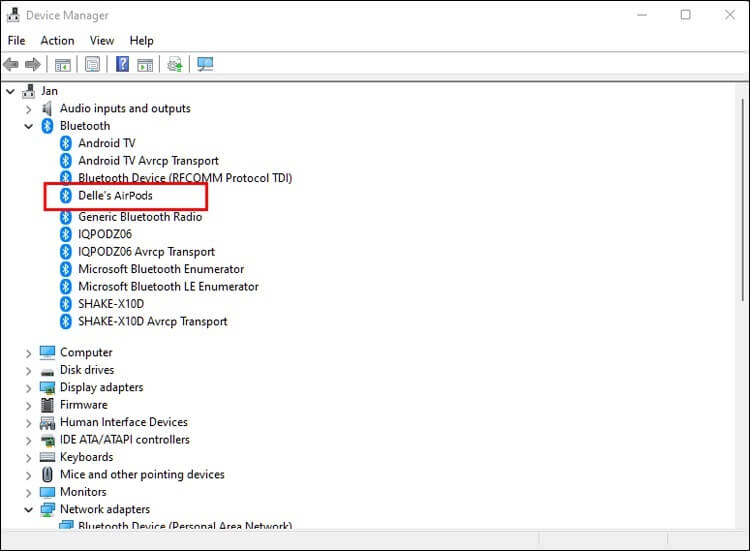Click the Update device driver toolbar icon
750x551 pixels.
coord(175,64)
